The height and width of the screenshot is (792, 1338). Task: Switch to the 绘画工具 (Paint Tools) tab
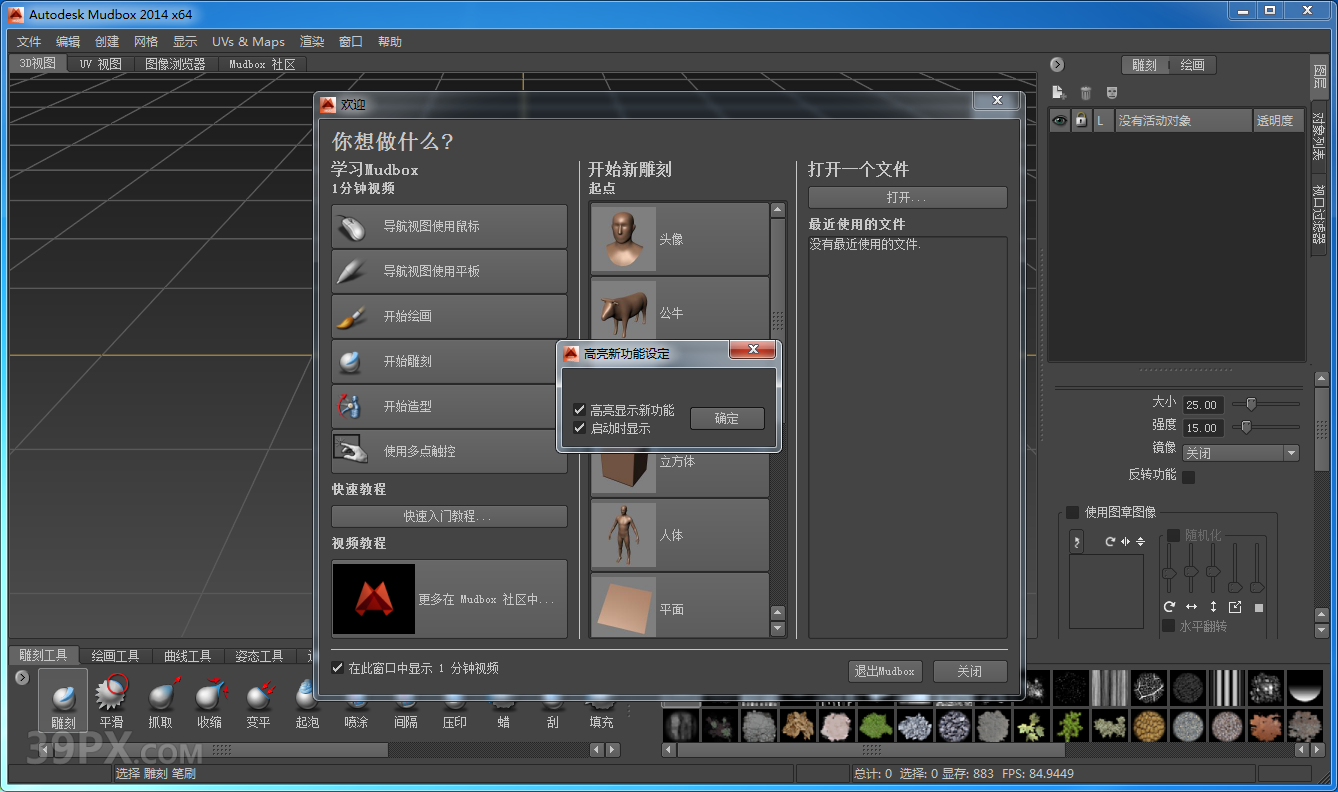[116, 655]
